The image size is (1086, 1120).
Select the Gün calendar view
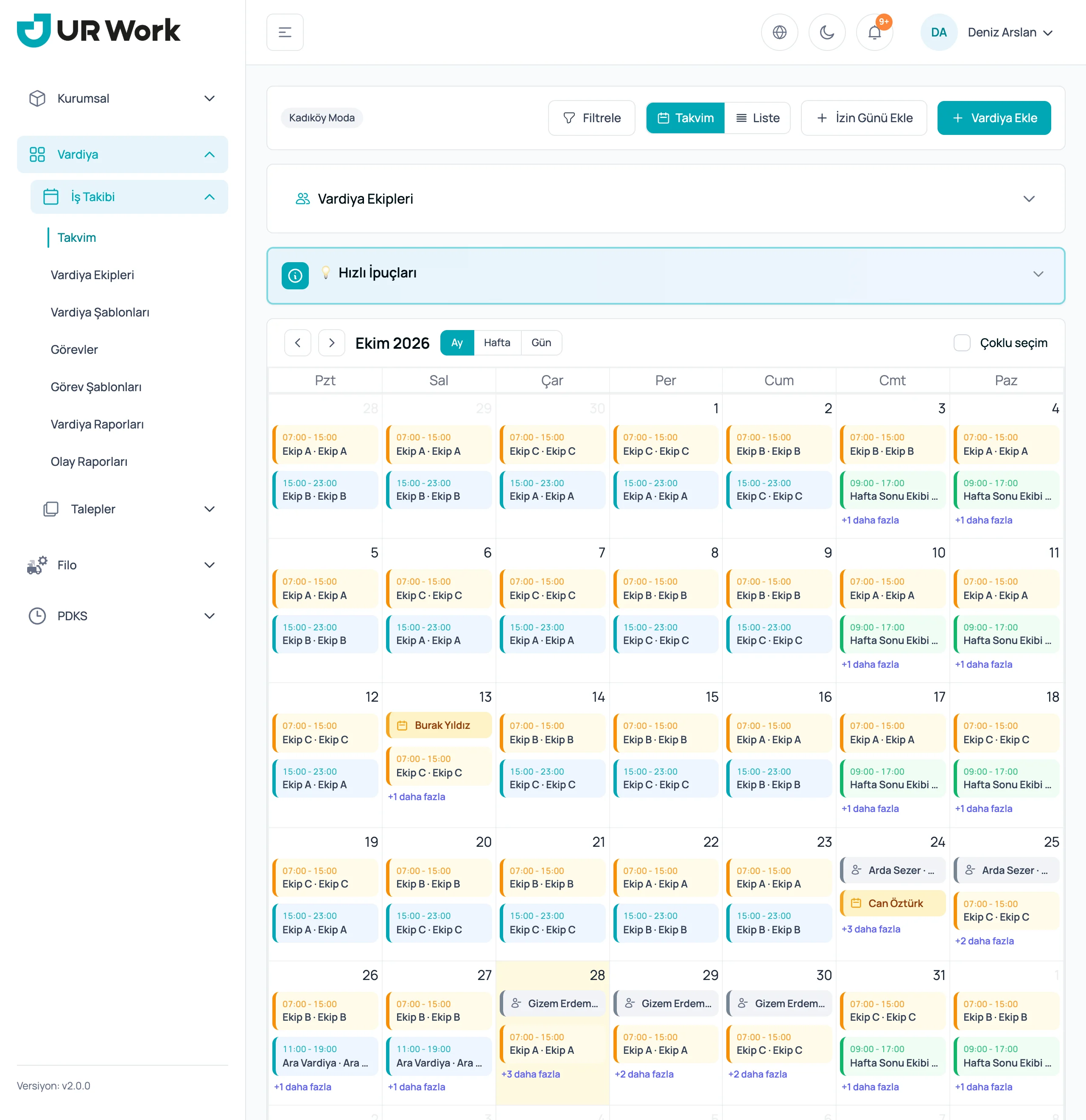[x=541, y=343]
